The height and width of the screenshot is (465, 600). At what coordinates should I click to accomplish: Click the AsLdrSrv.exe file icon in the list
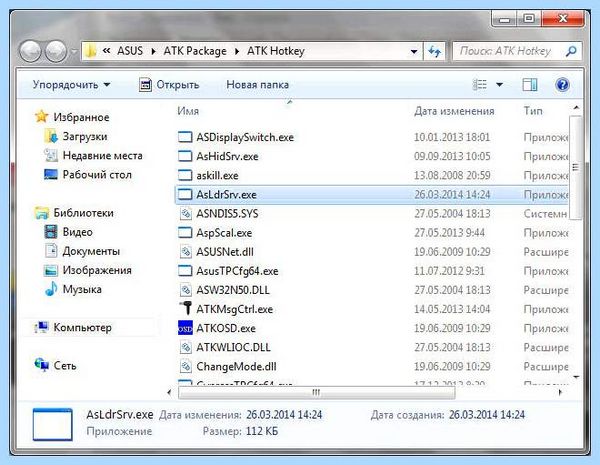click(x=185, y=194)
